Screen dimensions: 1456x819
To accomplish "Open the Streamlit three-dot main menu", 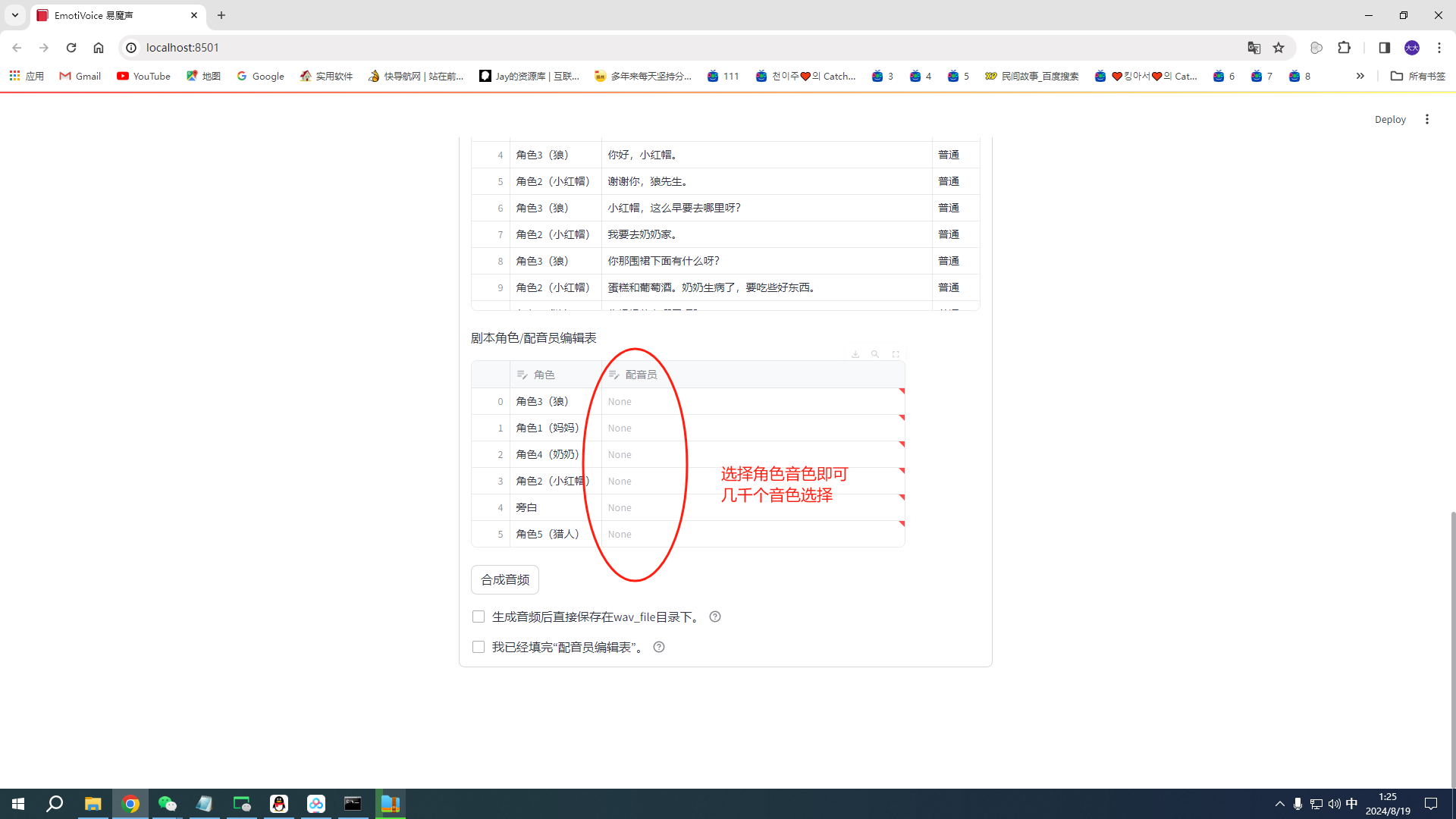I will click(x=1427, y=119).
